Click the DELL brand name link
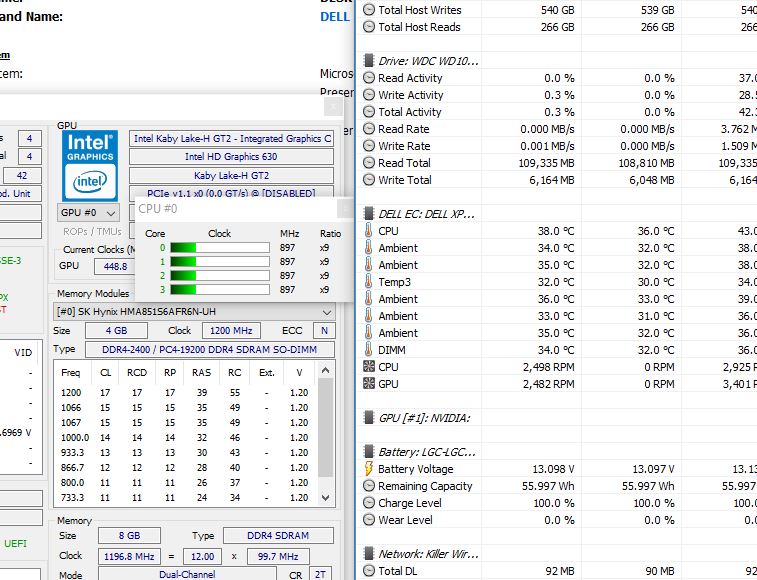The width and height of the screenshot is (757, 580). [x=335, y=17]
